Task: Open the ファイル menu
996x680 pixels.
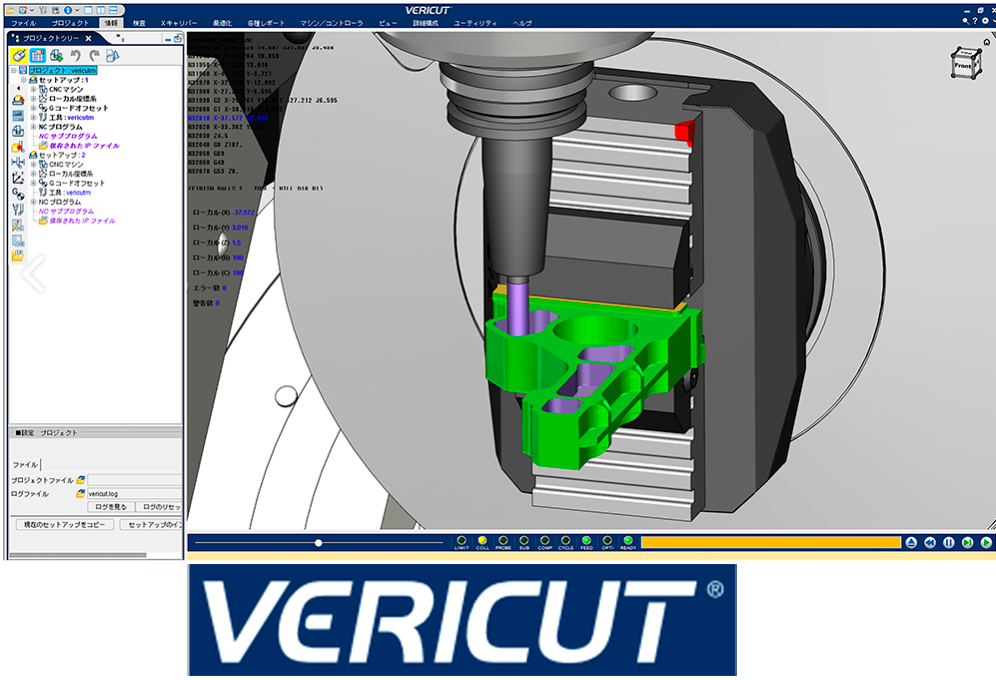Action: pos(24,23)
